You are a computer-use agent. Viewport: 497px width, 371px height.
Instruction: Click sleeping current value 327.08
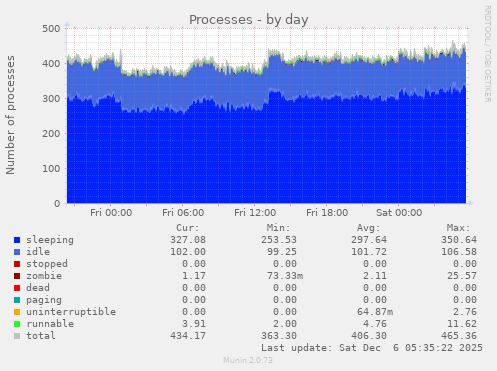click(x=188, y=240)
